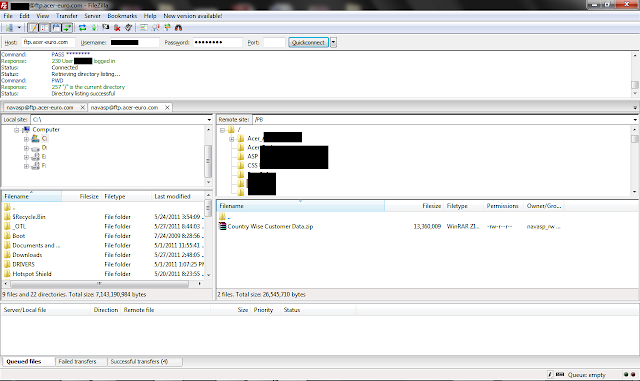The image size is (640, 381).
Task: Open the Server menu
Action: pyautogui.click(x=92, y=16)
